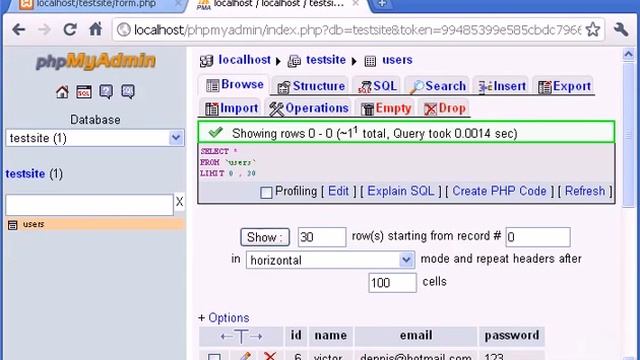
Task: Open the wrench settings menu
Action: [x=621, y=29]
